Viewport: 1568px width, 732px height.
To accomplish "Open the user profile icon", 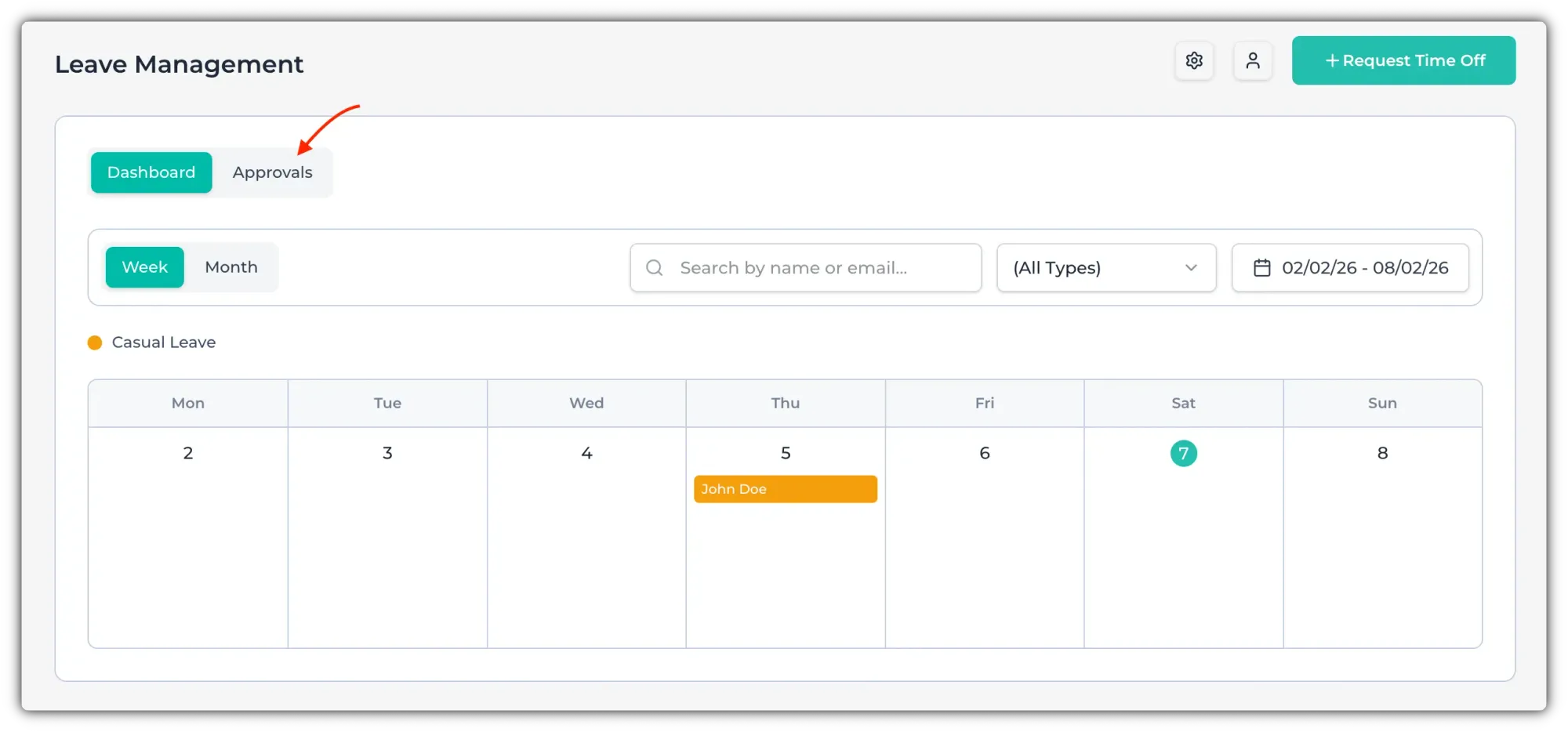I will (x=1253, y=60).
